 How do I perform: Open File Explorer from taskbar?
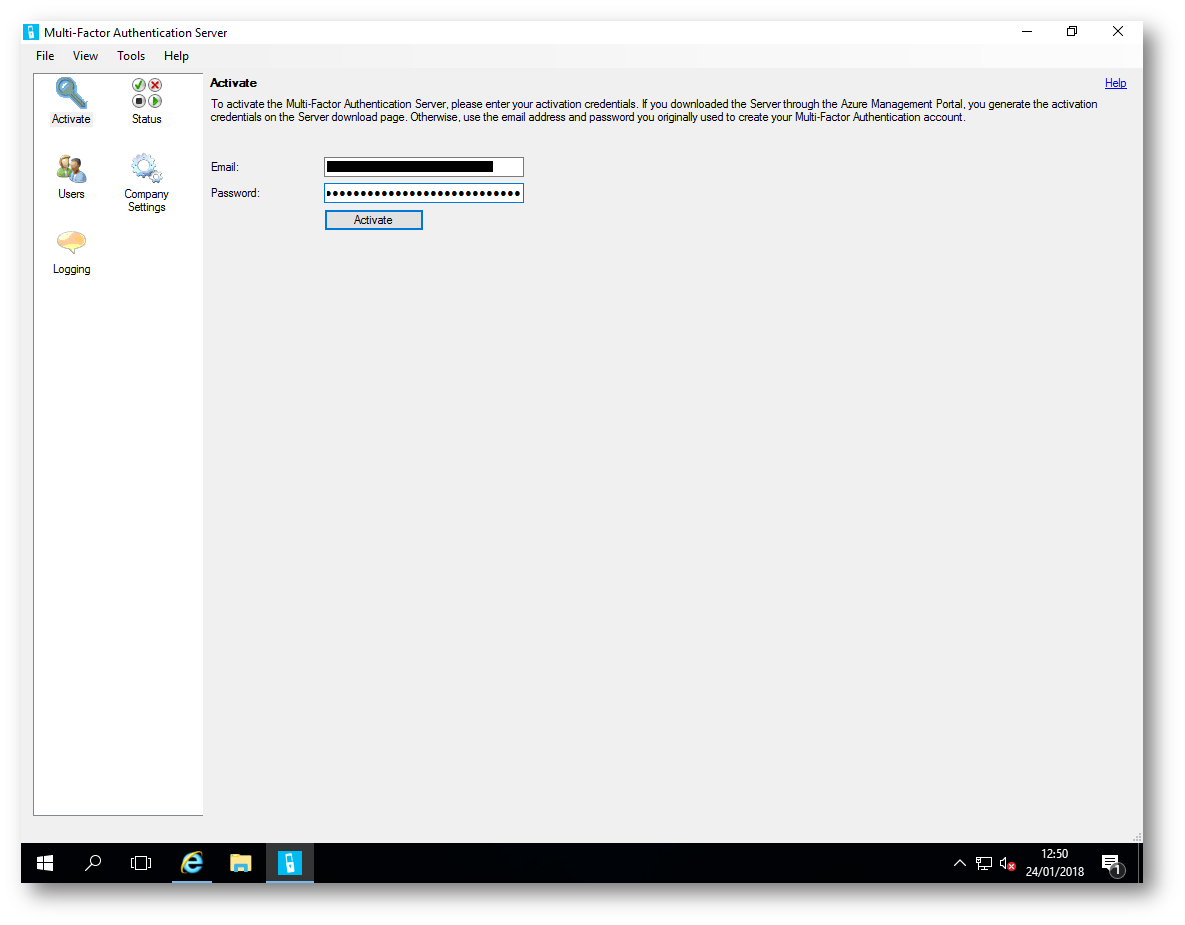pos(240,863)
